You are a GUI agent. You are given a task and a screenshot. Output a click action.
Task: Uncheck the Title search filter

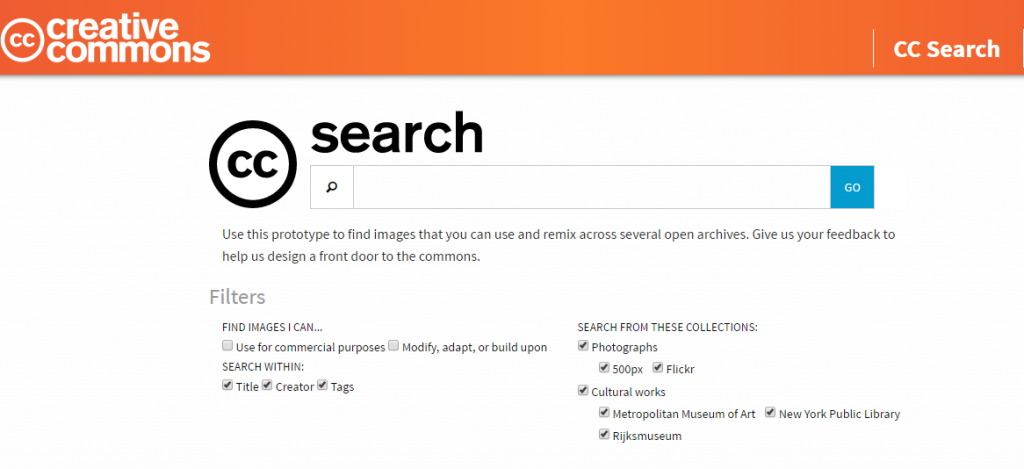coord(228,385)
